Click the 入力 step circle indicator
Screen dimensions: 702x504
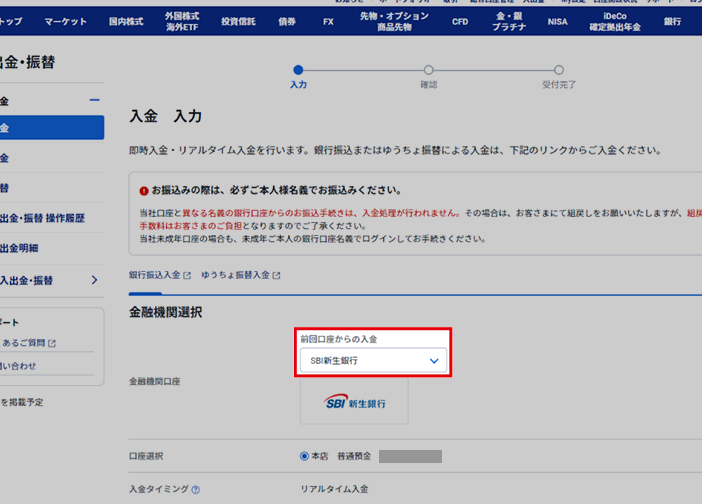298,70
